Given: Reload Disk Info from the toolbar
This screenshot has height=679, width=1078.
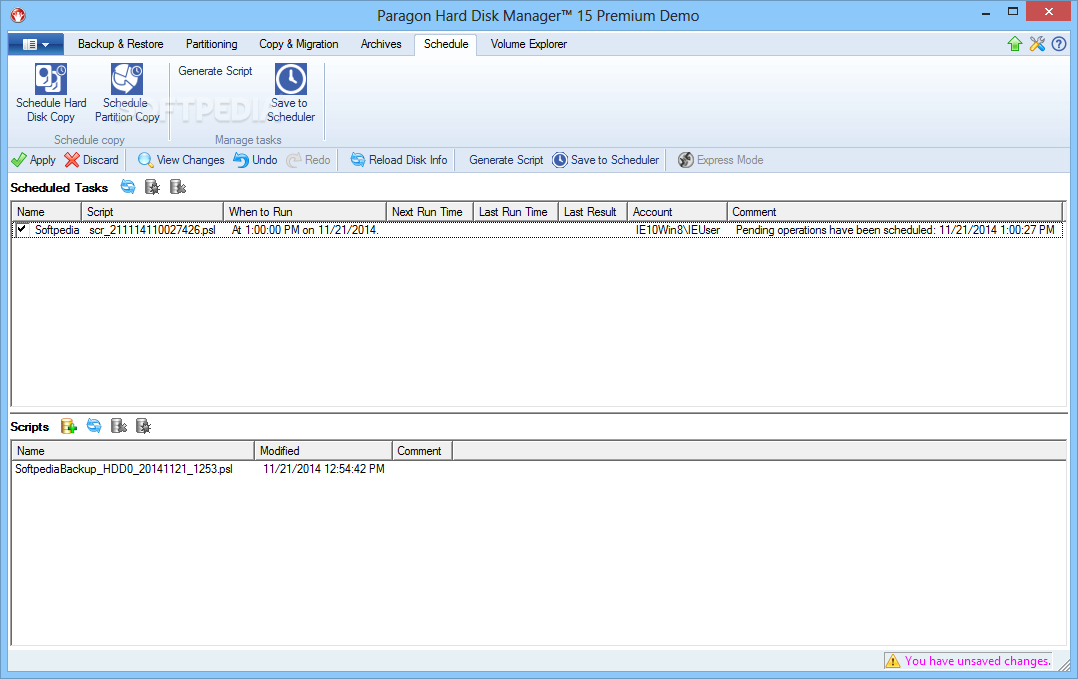Looking at the screenshot, I should pyautogui.click(x=399, y=160).
